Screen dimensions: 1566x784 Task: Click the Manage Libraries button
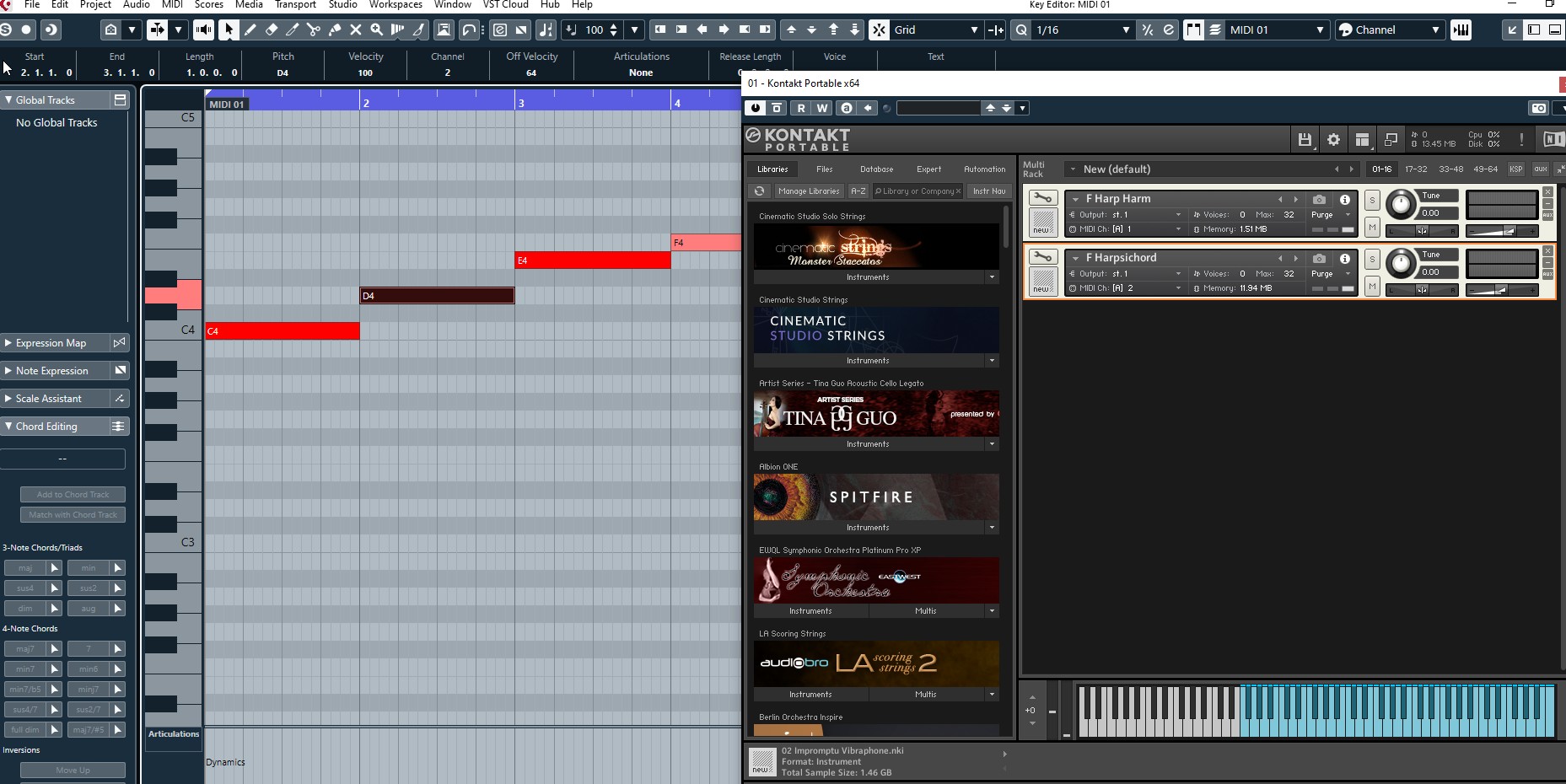[x=809, y=191]
